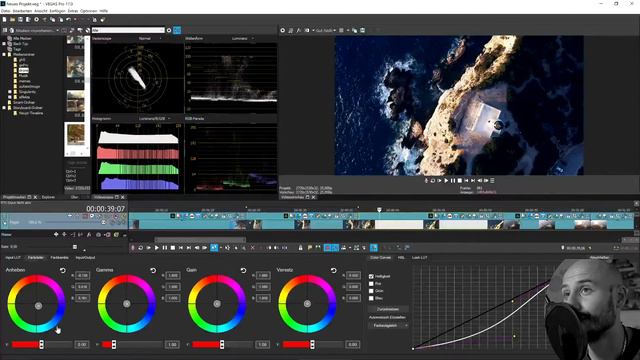Click the record microphone icon in timeline transport
This screenshot has height=360, width=640.
coord(133,248)
